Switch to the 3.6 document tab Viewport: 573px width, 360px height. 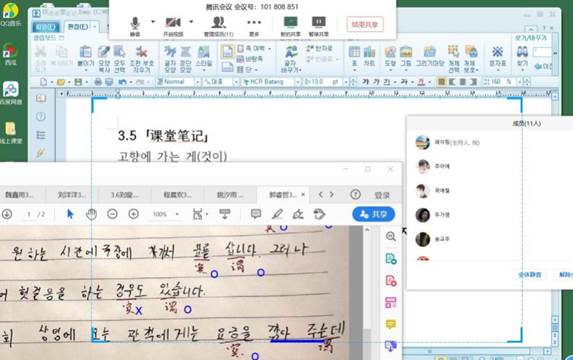point(125,195)
